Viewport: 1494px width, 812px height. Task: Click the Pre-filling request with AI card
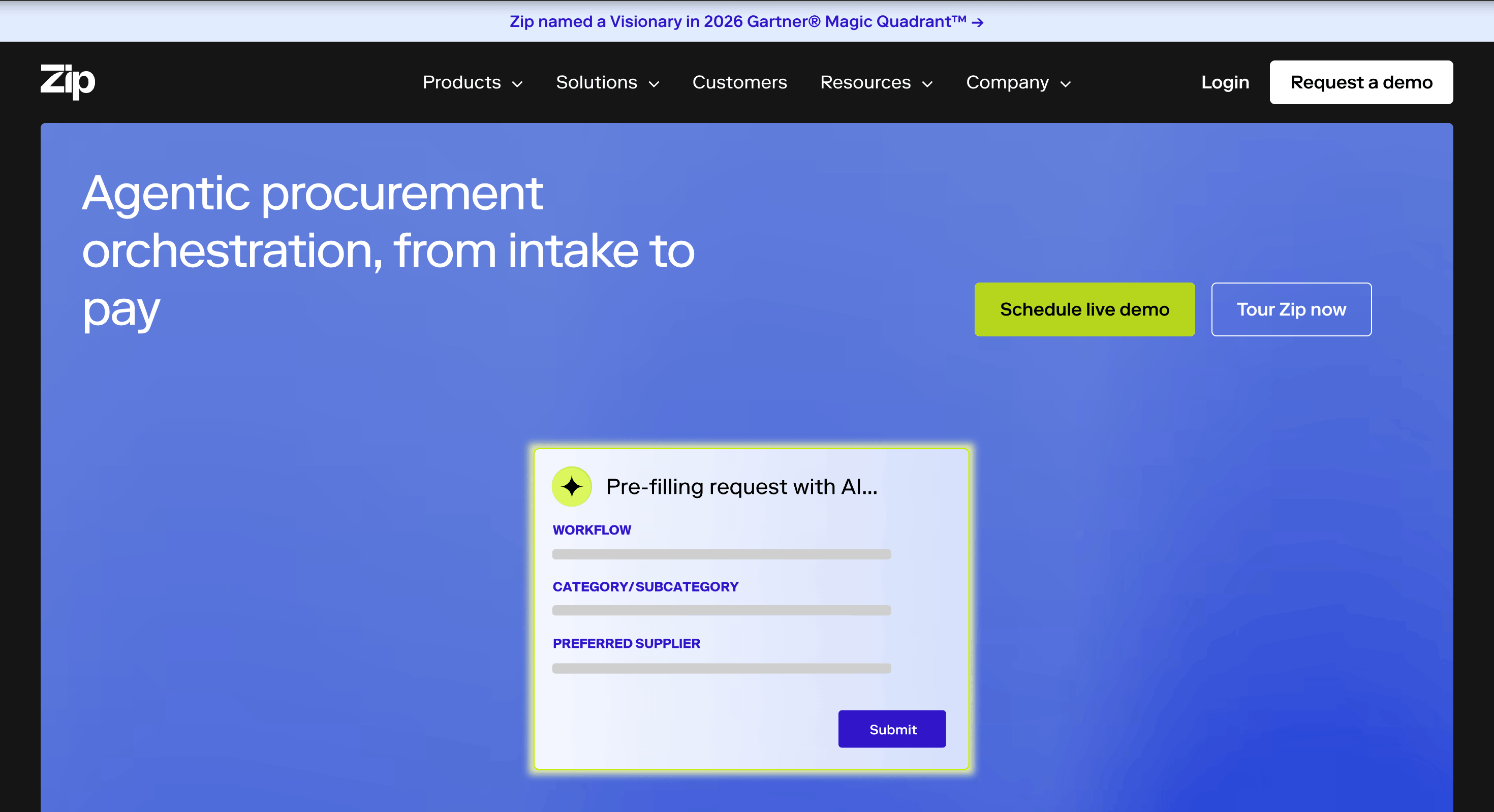click(752, 609)
